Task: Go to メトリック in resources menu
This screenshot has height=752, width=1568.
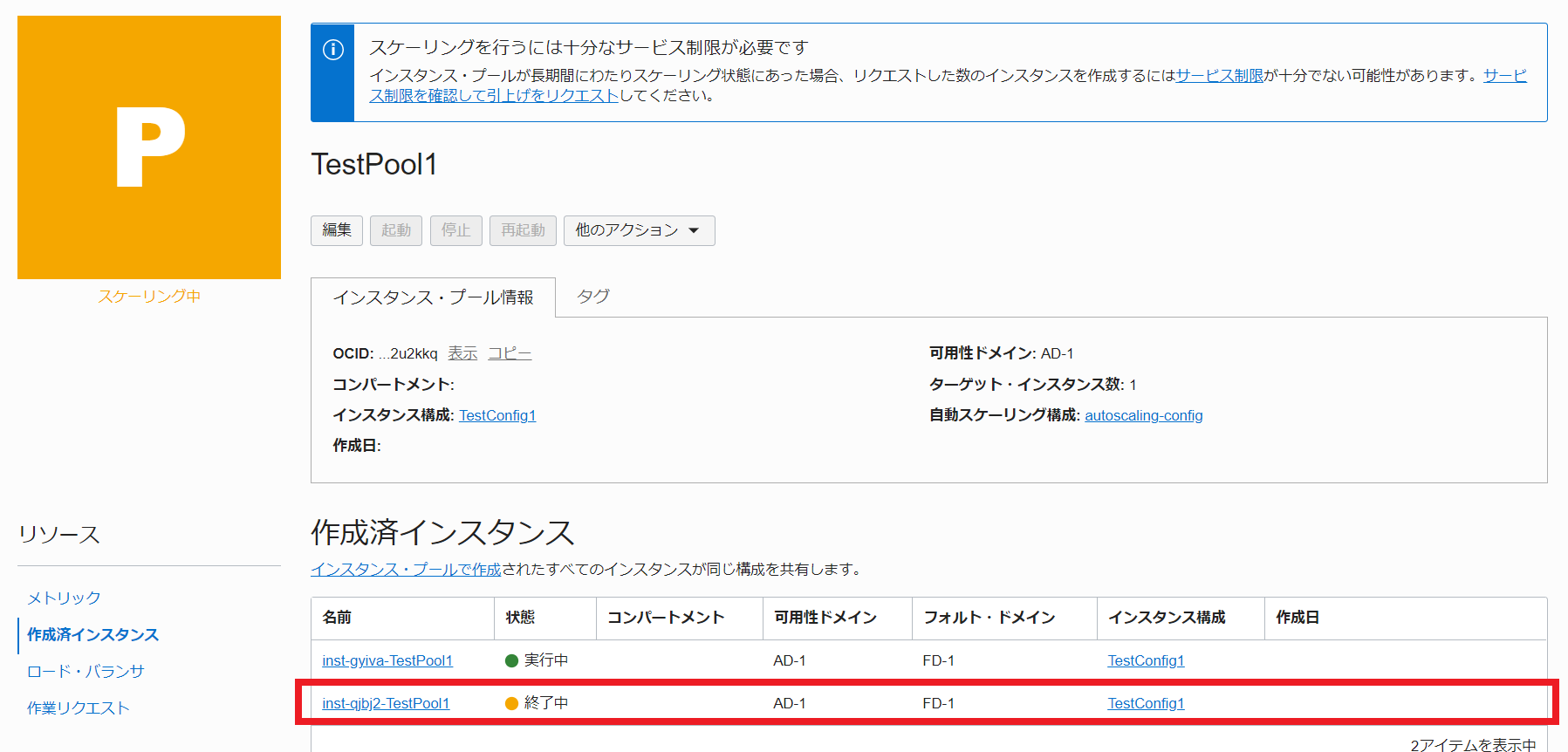Action: tap(64, 598)
